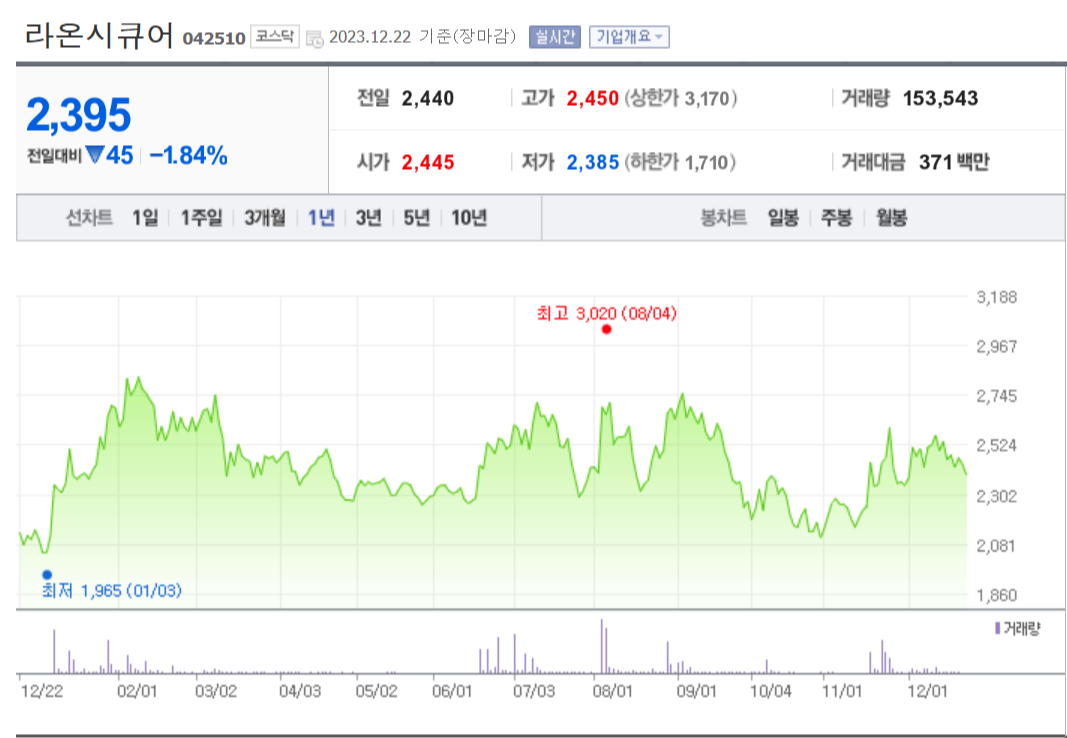Click the 05/02 date axis label
The width and height of the screenshot is (1067, 738).
[376, 692]
